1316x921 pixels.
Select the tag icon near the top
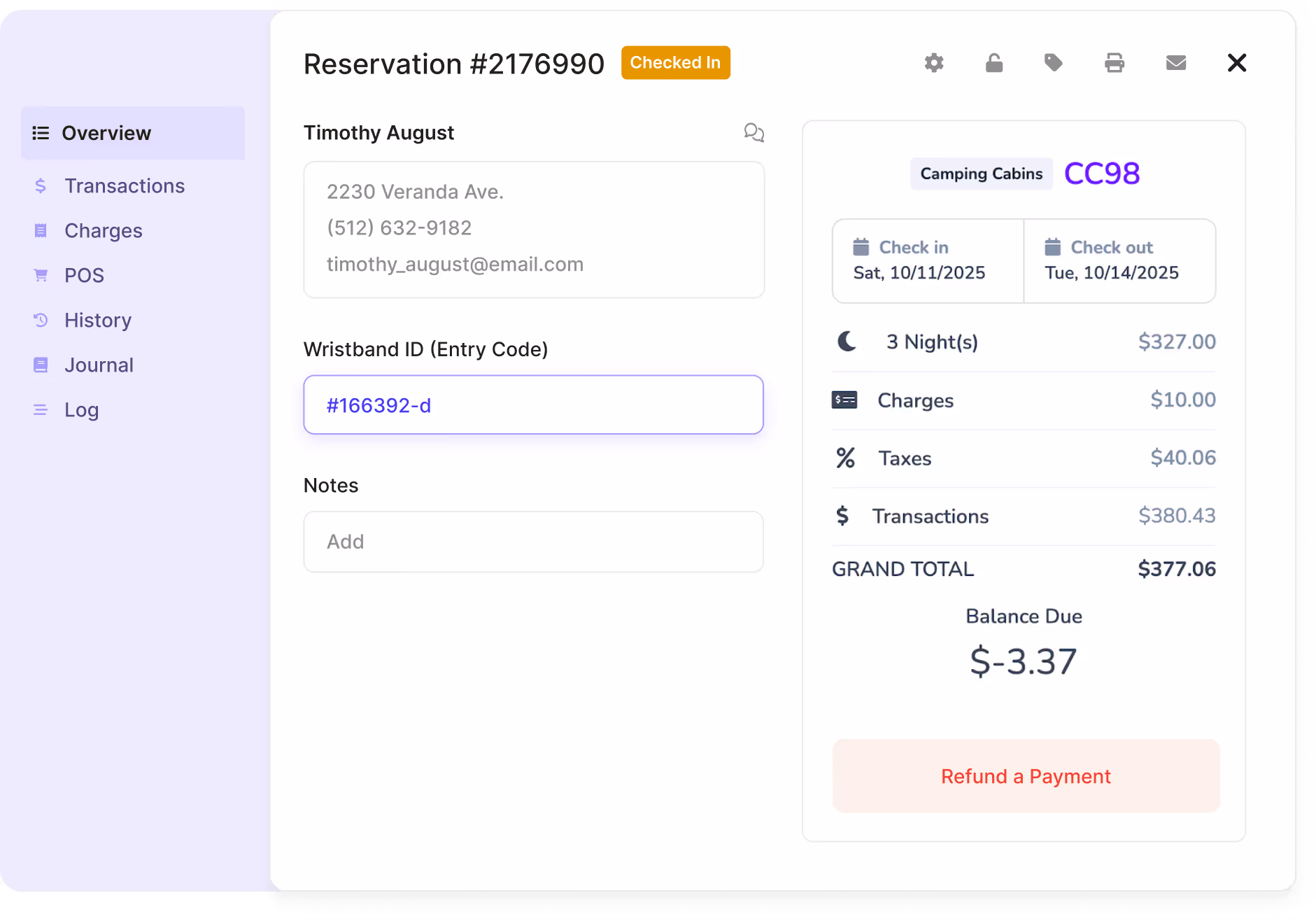coord(1053,63)
